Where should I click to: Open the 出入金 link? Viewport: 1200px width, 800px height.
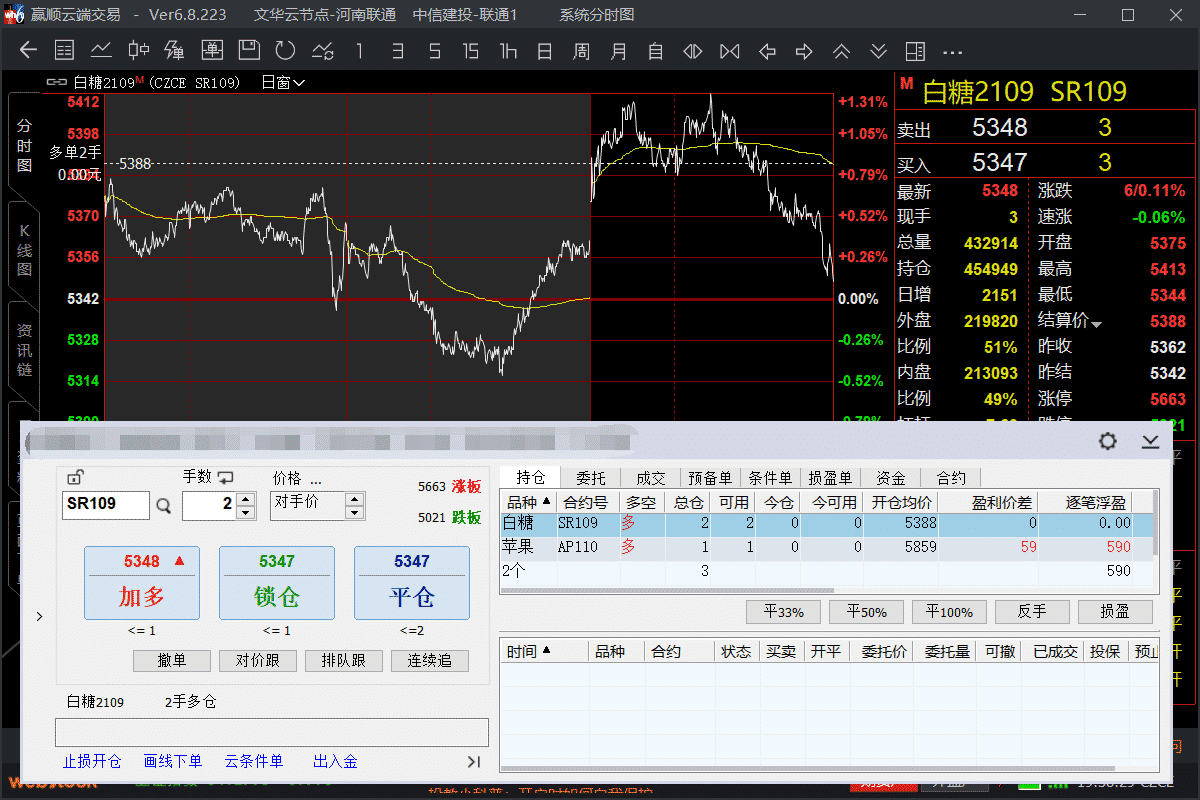pos(335,761)
